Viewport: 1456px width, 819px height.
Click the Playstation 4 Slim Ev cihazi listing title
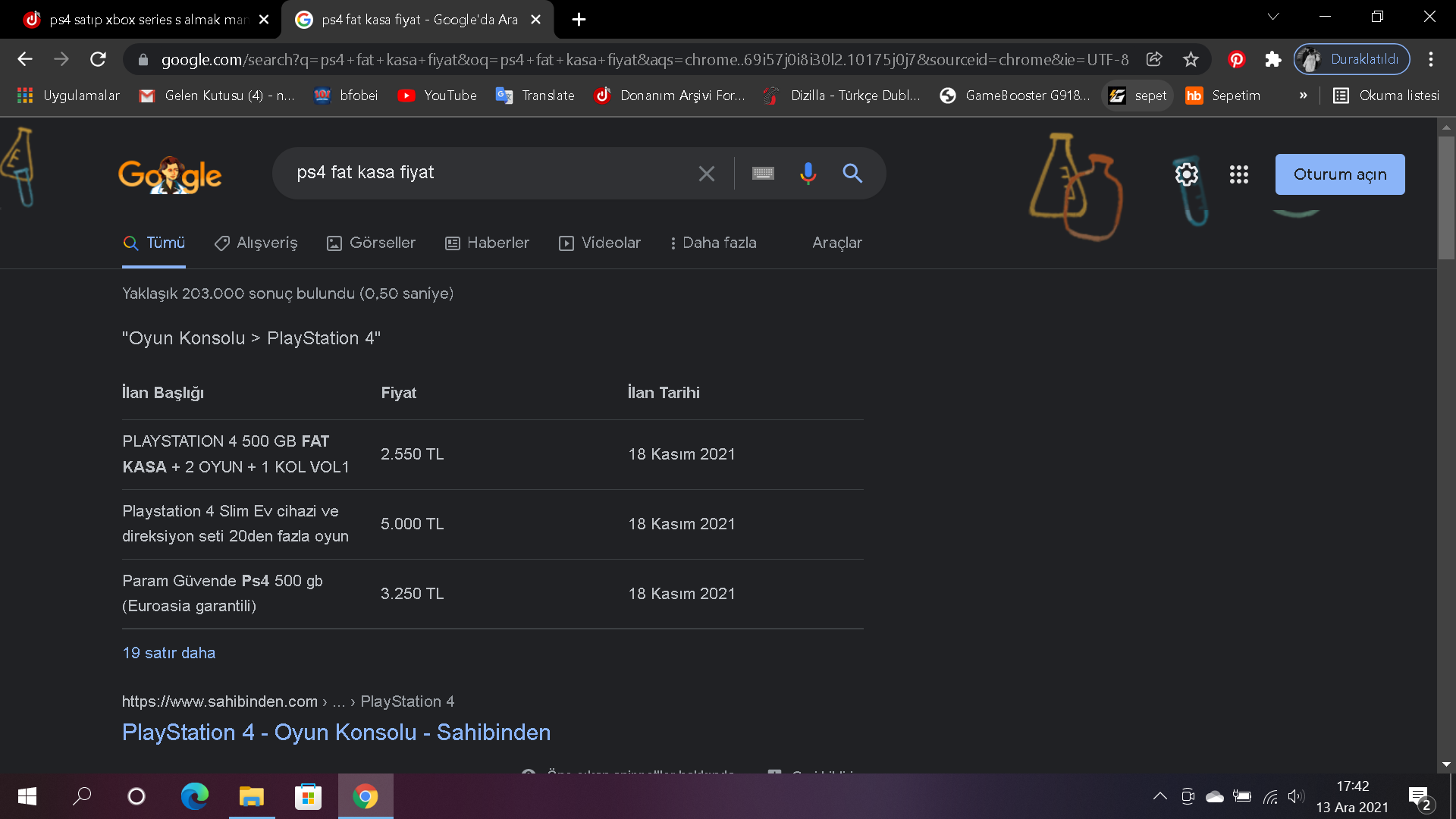[236, 524]
